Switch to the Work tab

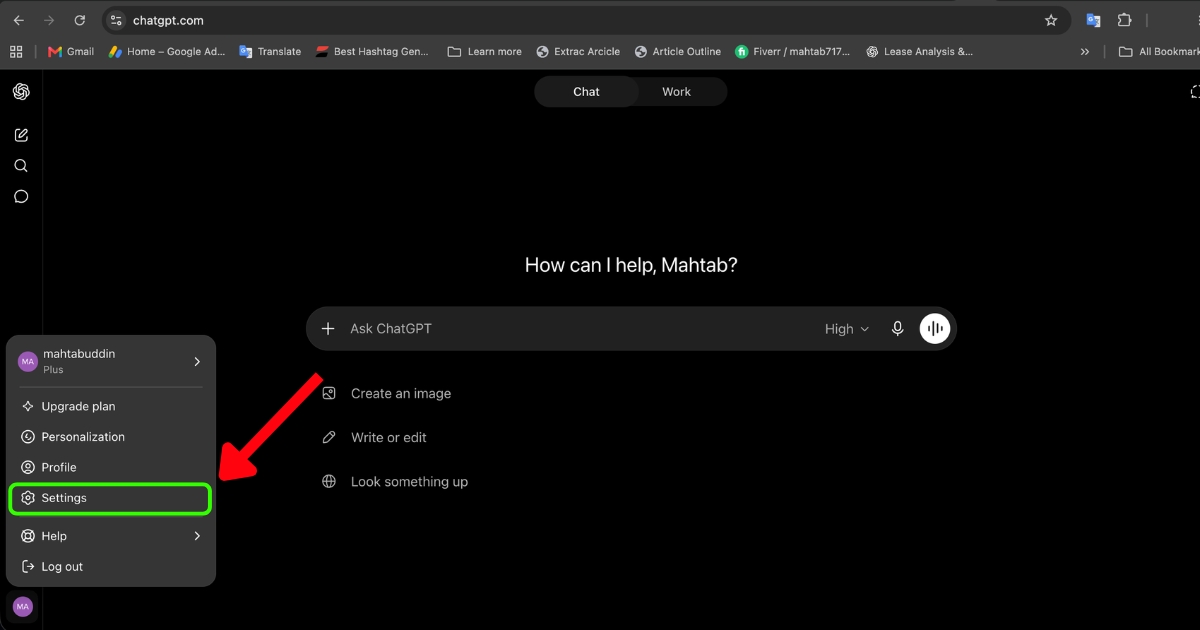676,92
